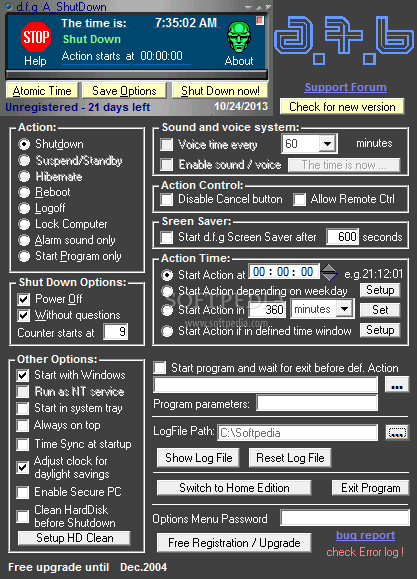
Task: Click Exit Program
Action: (x=370, y=488)
